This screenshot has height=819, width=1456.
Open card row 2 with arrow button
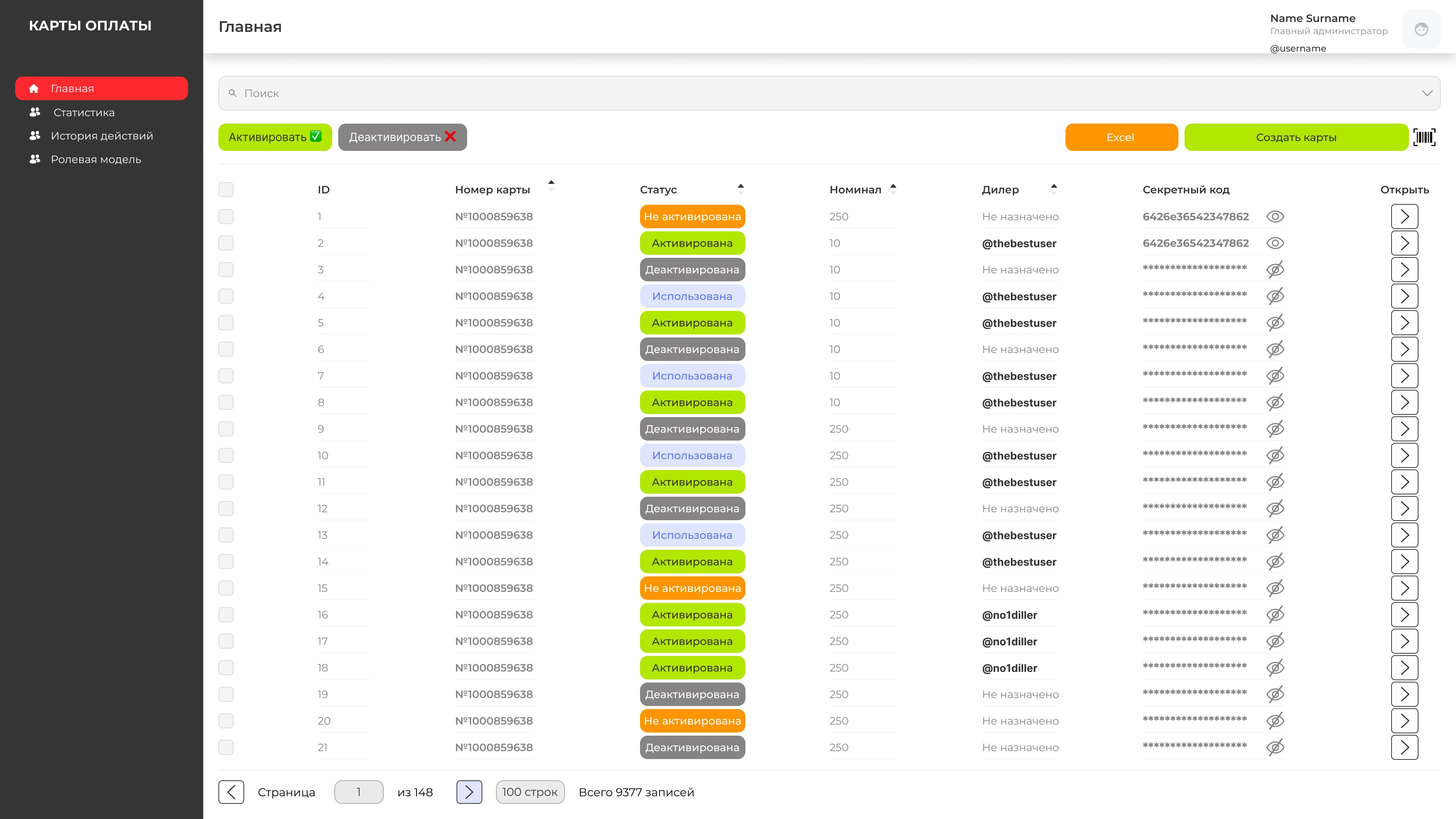click(1404, 243)
